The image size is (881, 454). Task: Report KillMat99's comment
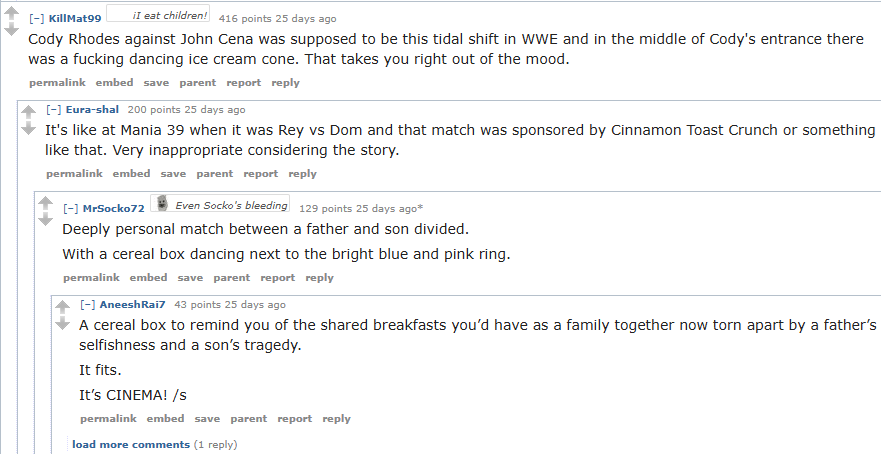point(244,83)
